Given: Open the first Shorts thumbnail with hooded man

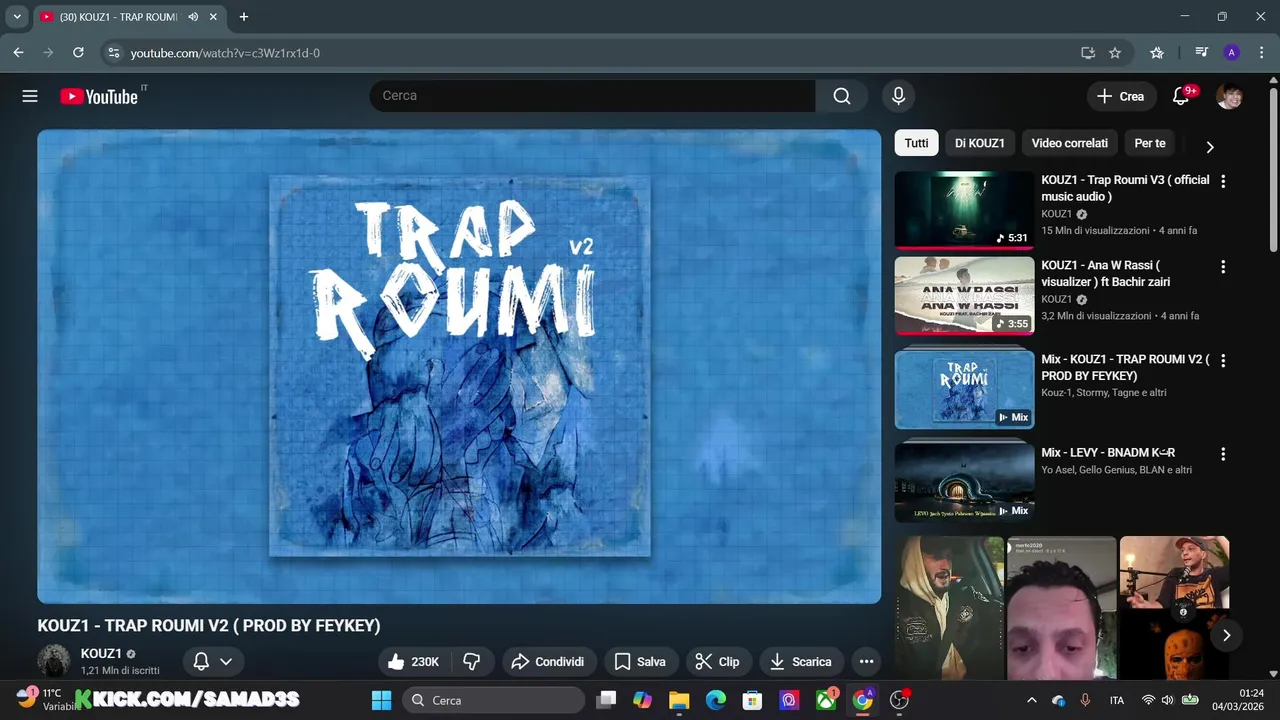Looking at the screenshot, I should point(949,607).
